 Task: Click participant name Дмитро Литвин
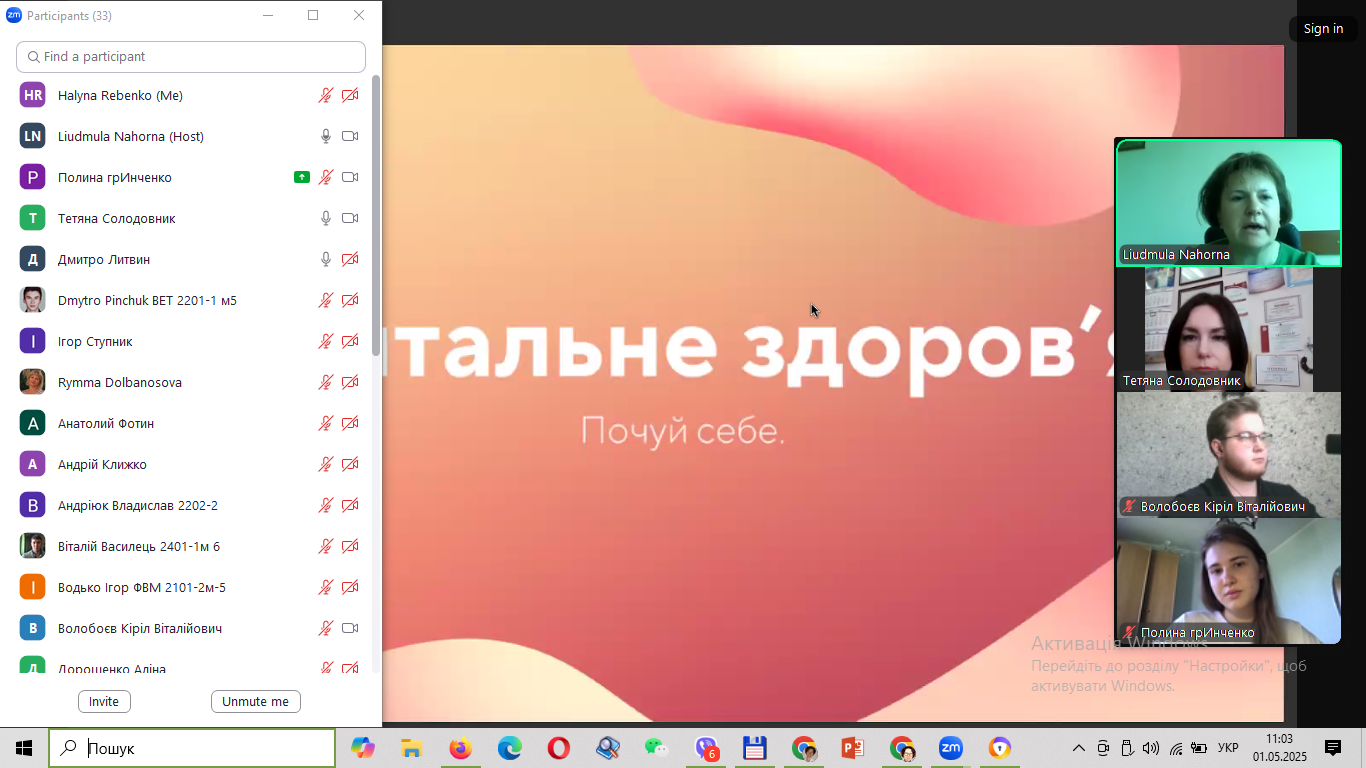tap(104, 259)
